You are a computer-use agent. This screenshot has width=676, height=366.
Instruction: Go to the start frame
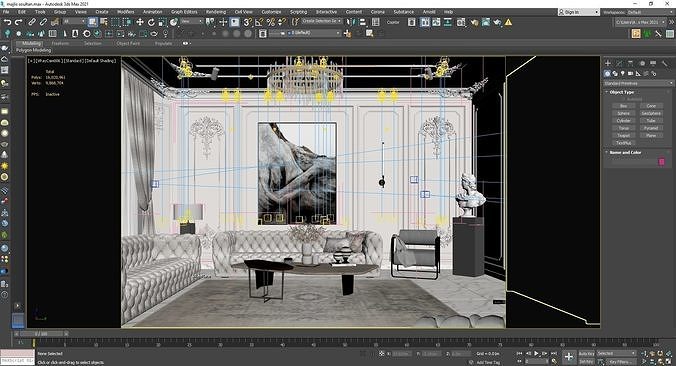[520, 353]
